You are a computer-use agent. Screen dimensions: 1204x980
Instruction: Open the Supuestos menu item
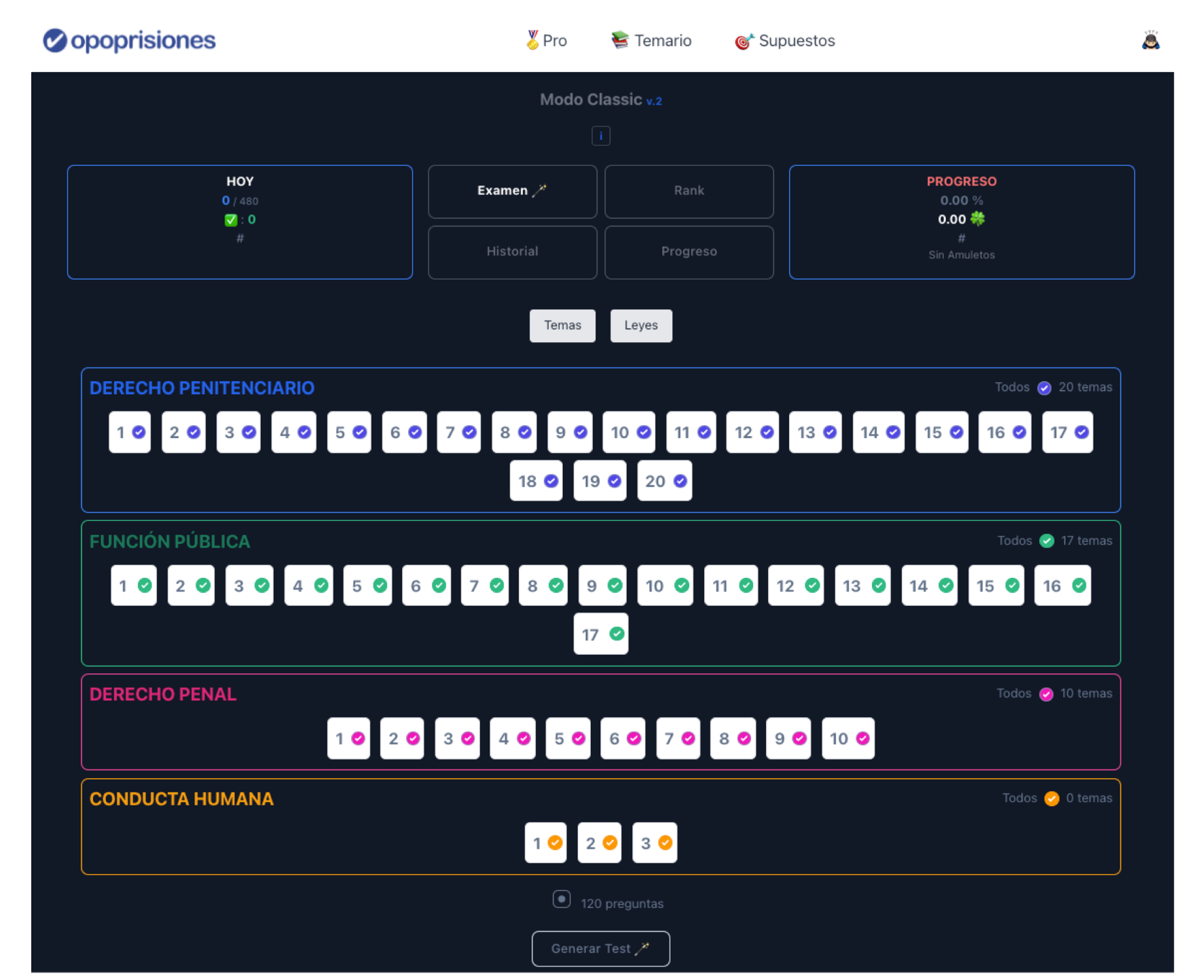[784, 41]
